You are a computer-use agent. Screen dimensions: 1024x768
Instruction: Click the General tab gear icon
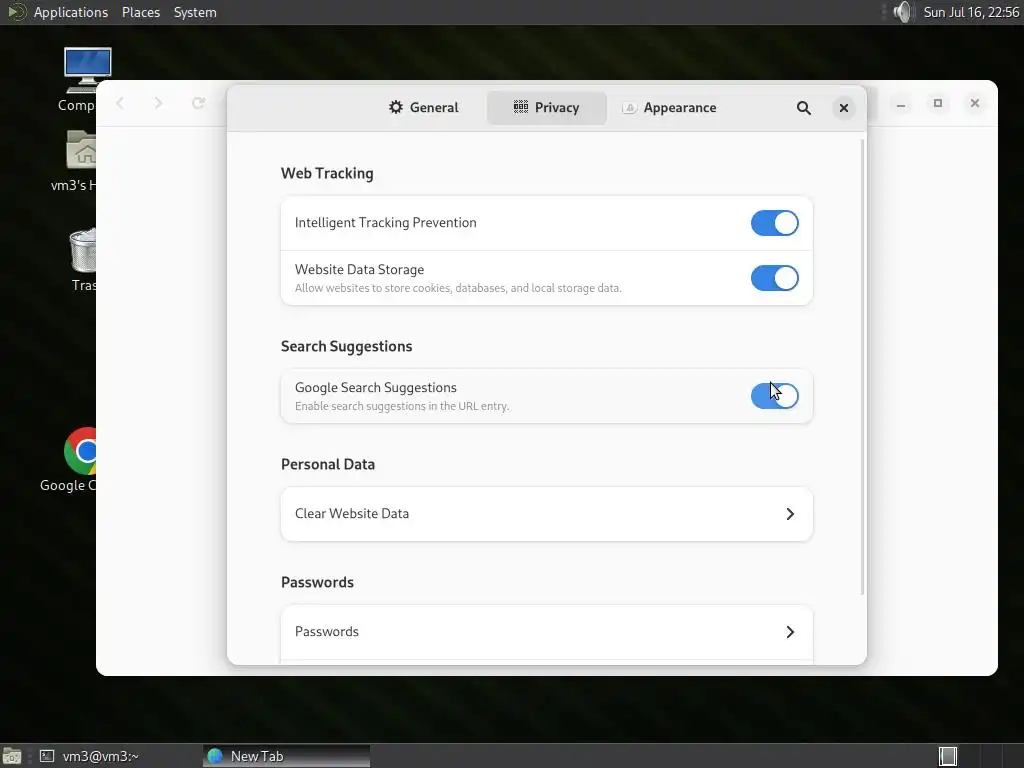click(396, 107)
